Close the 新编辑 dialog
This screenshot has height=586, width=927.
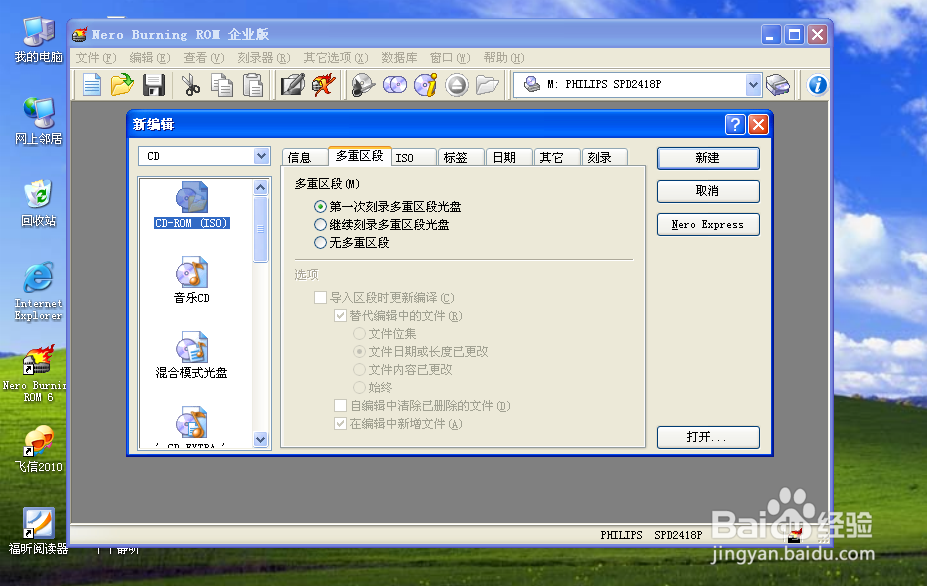point(758,125)
